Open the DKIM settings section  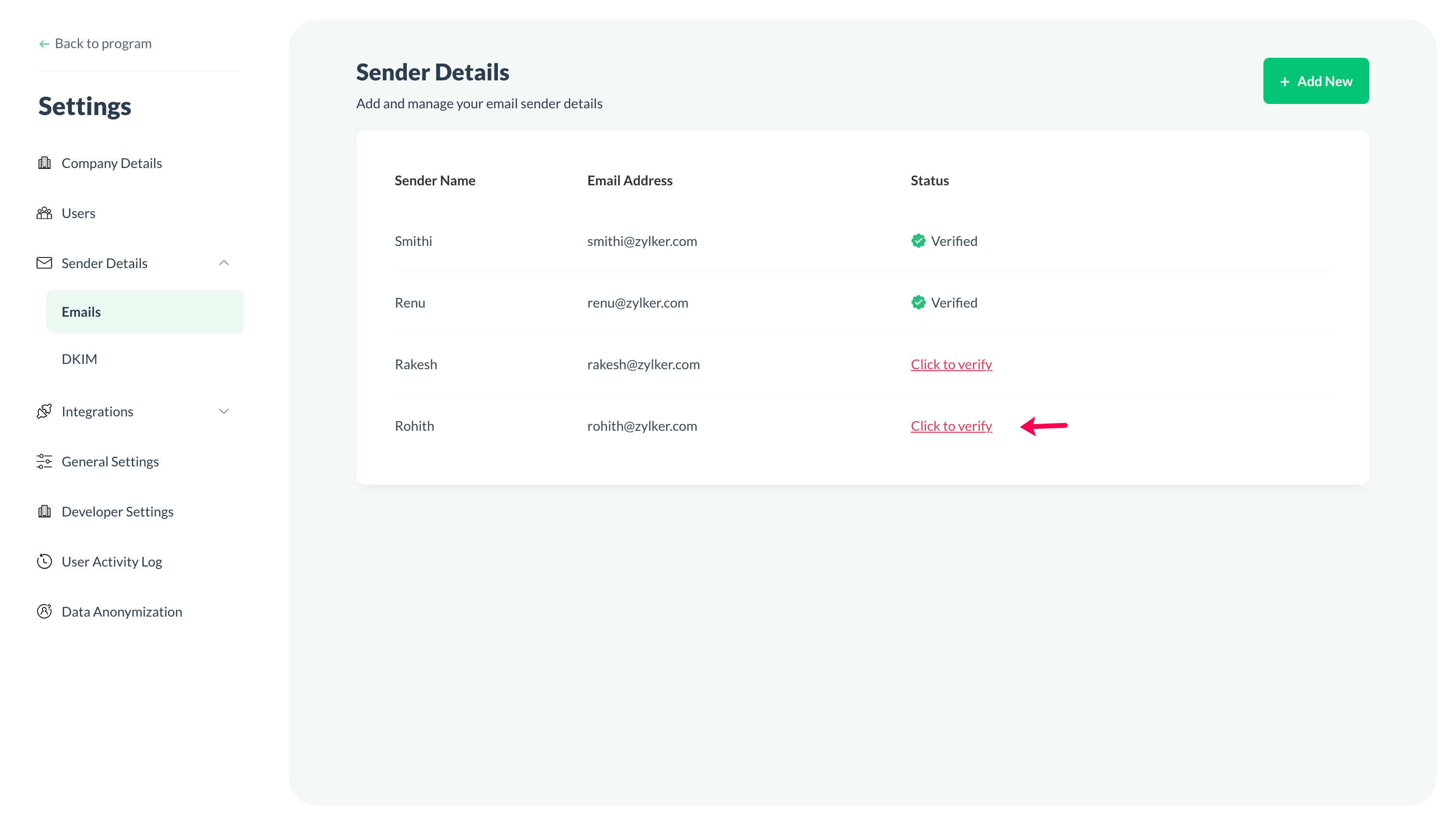pyautogui.click(x=79, y=359)
